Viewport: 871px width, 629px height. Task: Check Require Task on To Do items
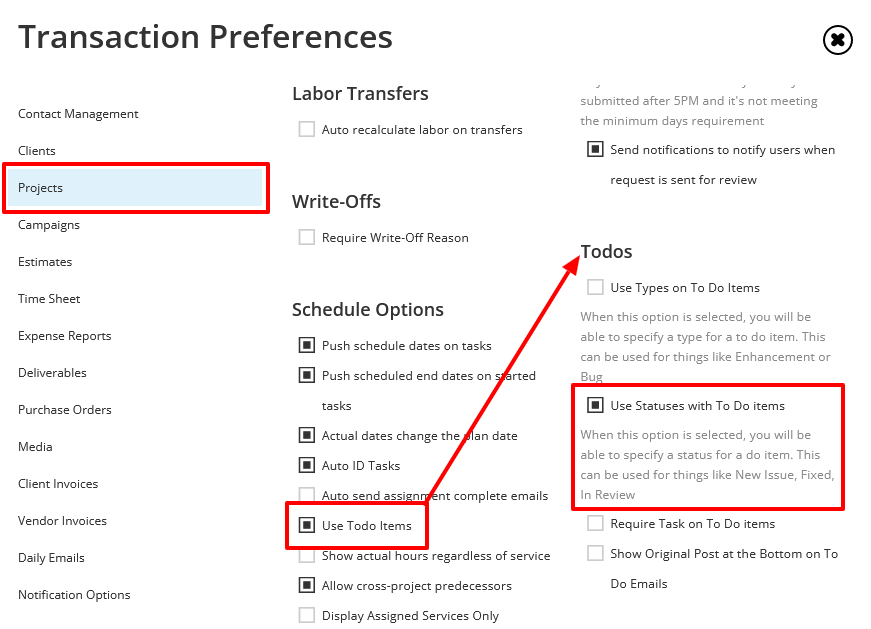(x=596, y=523)
